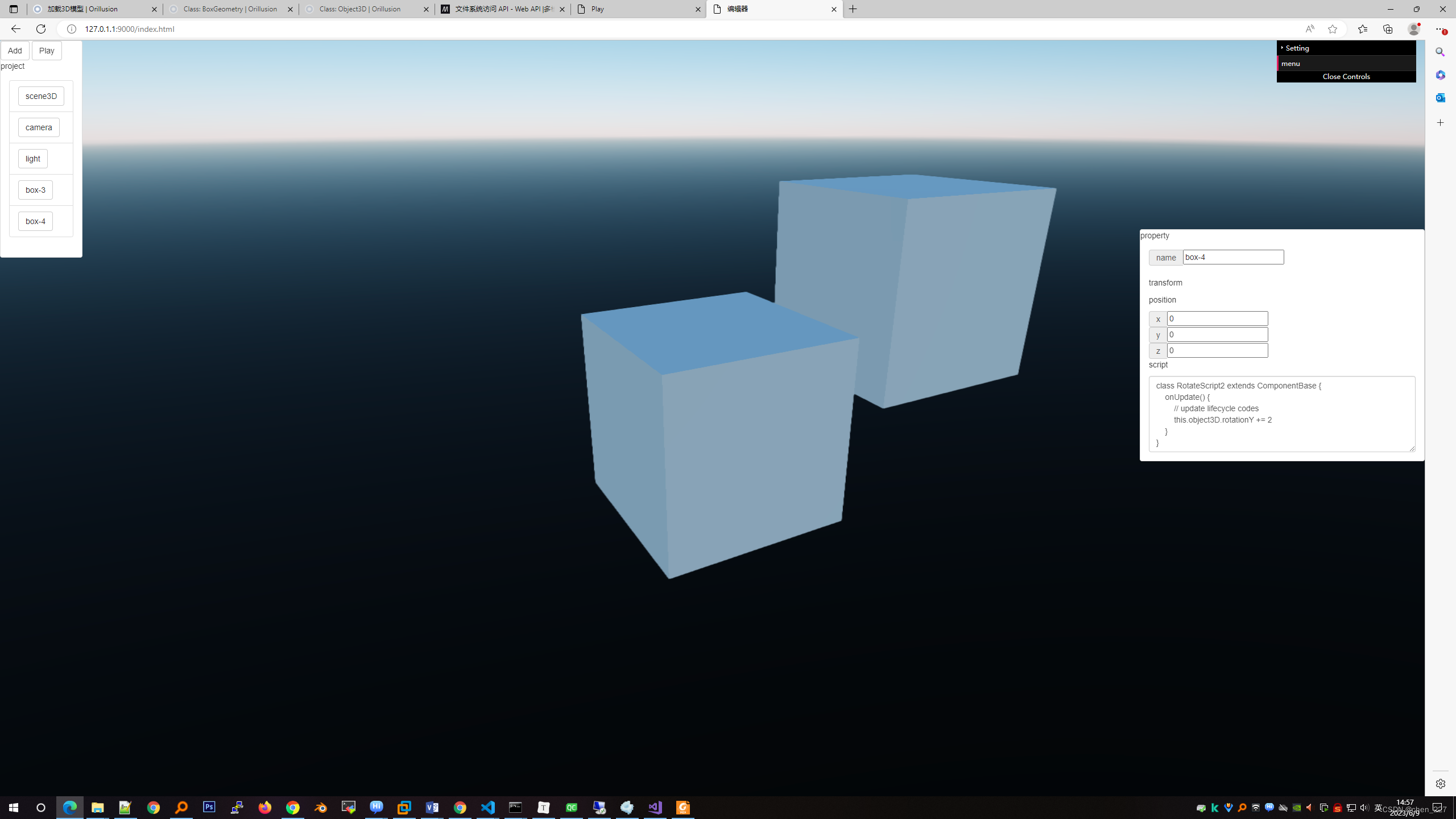Click the position x input field
The height and width of the screenshot is (819, 1456).
tap(1217, 318)
